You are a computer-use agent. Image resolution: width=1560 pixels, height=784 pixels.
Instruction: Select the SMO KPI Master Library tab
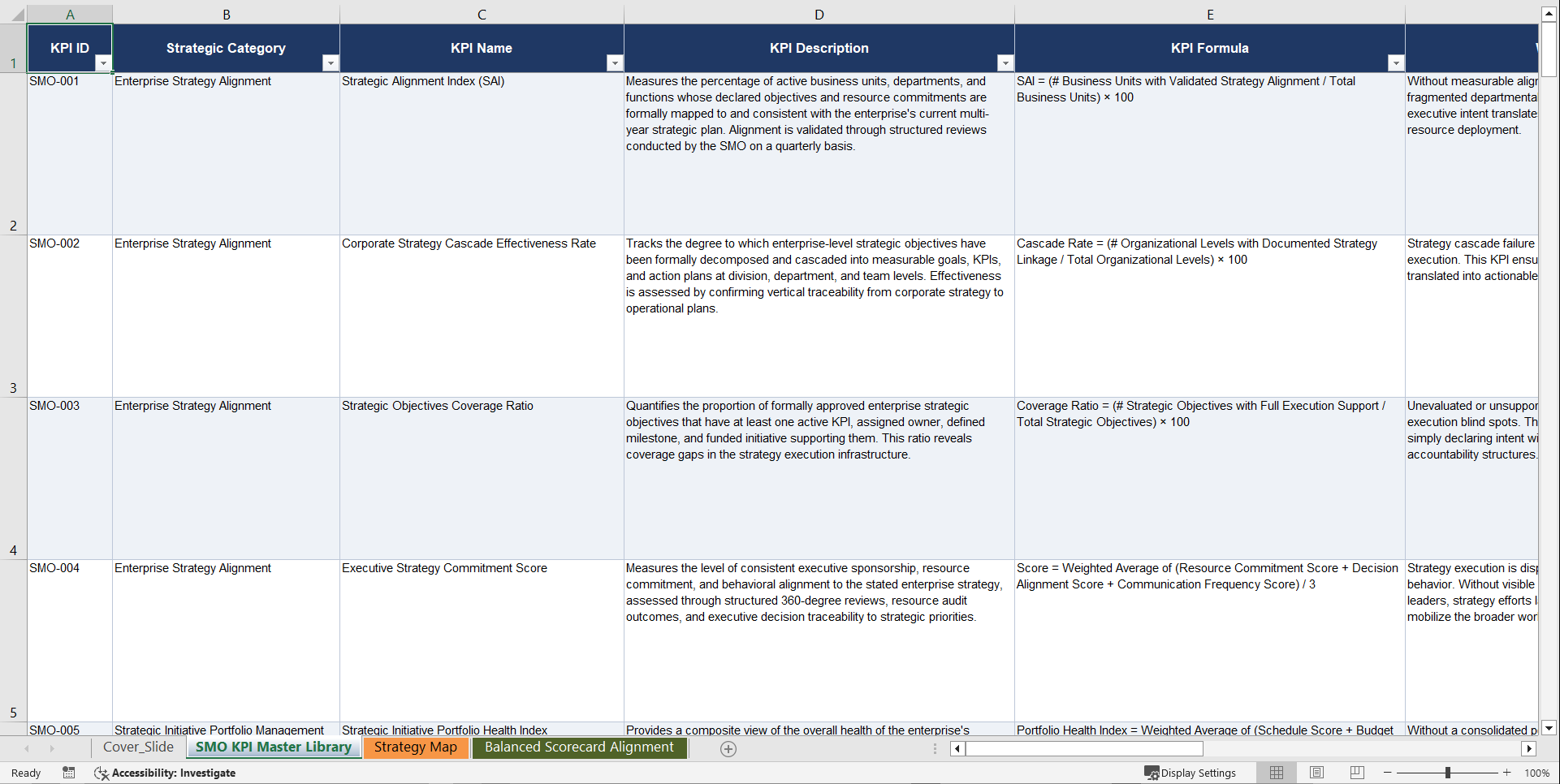tap(274, 747)
